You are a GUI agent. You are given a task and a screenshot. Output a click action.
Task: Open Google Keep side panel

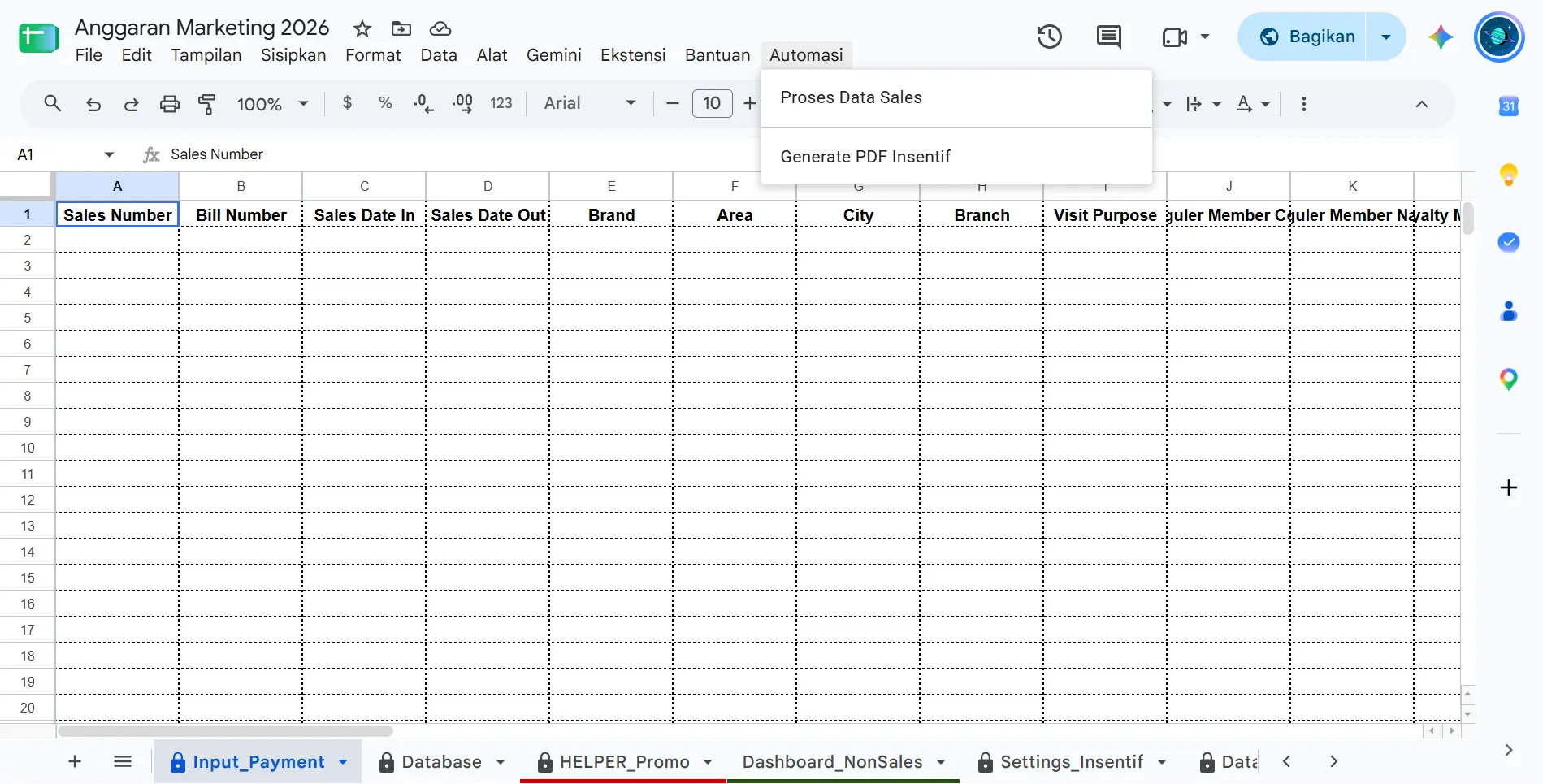point(1509,175)
